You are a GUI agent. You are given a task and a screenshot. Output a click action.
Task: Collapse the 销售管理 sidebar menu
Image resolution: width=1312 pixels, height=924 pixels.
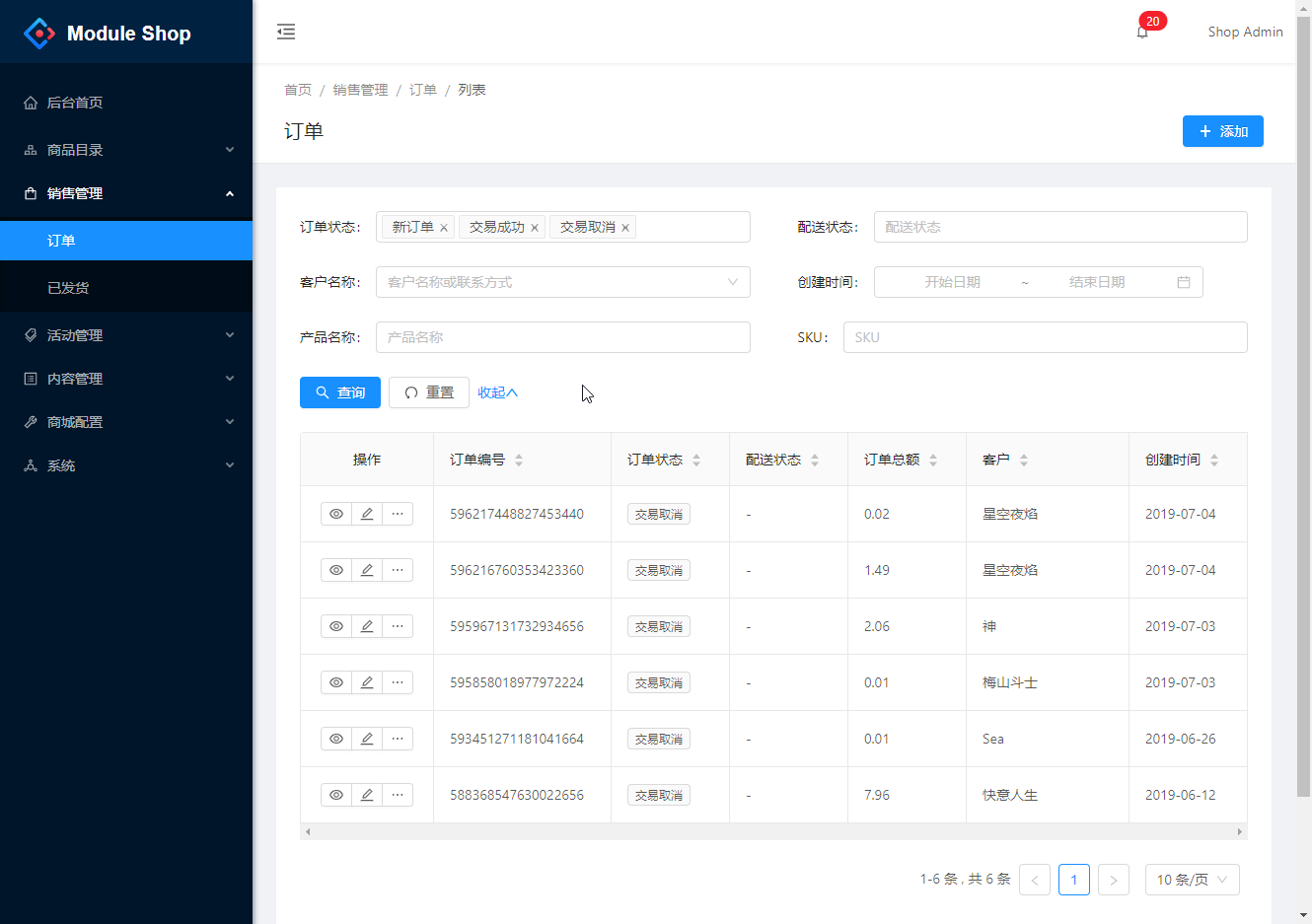126,193
